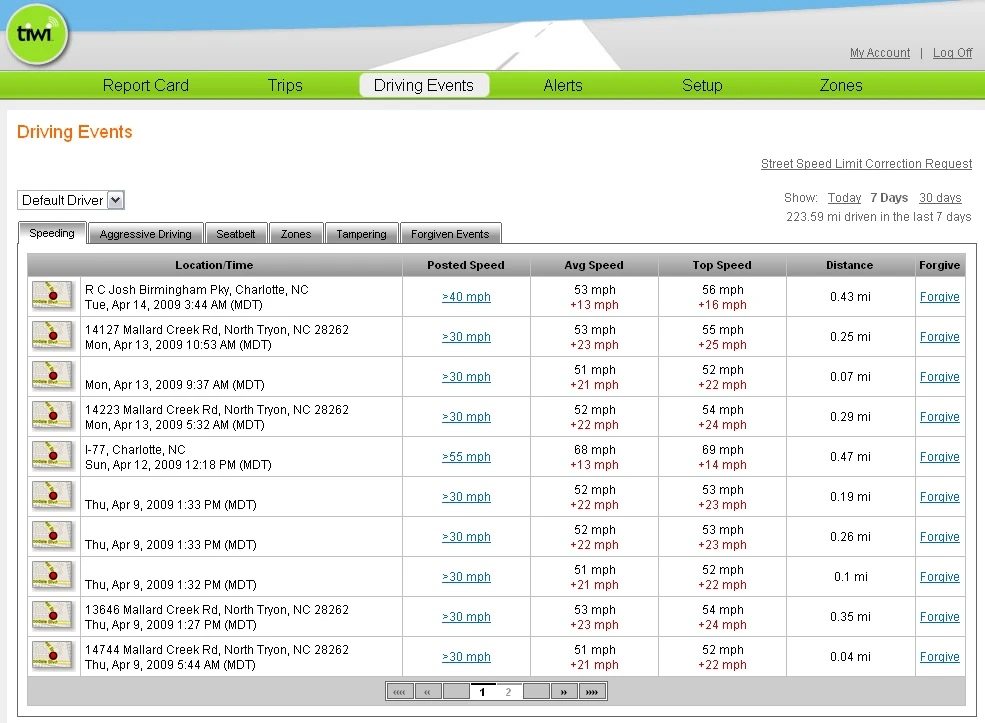
Task: Click the Top Speed column header
Action: point(722,265)
